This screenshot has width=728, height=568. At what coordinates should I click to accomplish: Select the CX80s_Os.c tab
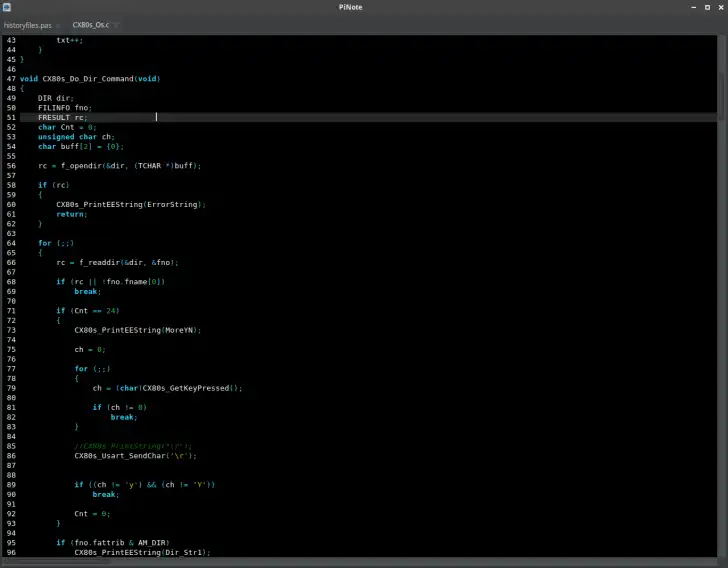pyautogui.click(x=90, y=25)
